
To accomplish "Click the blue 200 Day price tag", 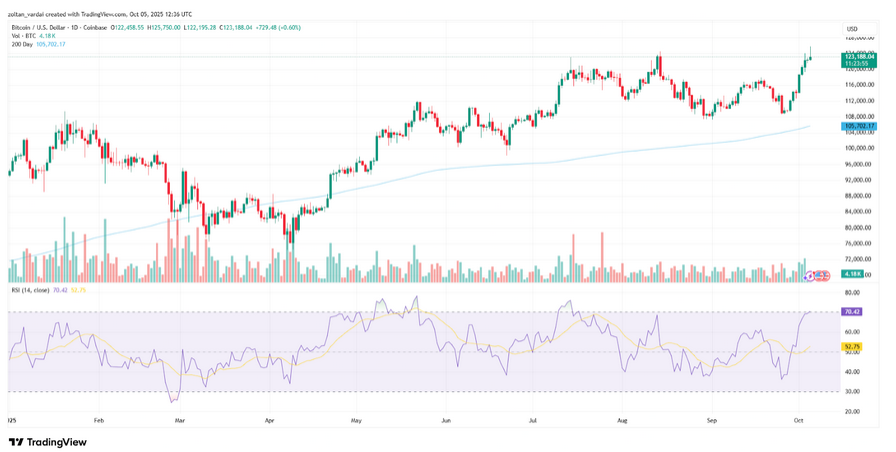I will (859, 126).
